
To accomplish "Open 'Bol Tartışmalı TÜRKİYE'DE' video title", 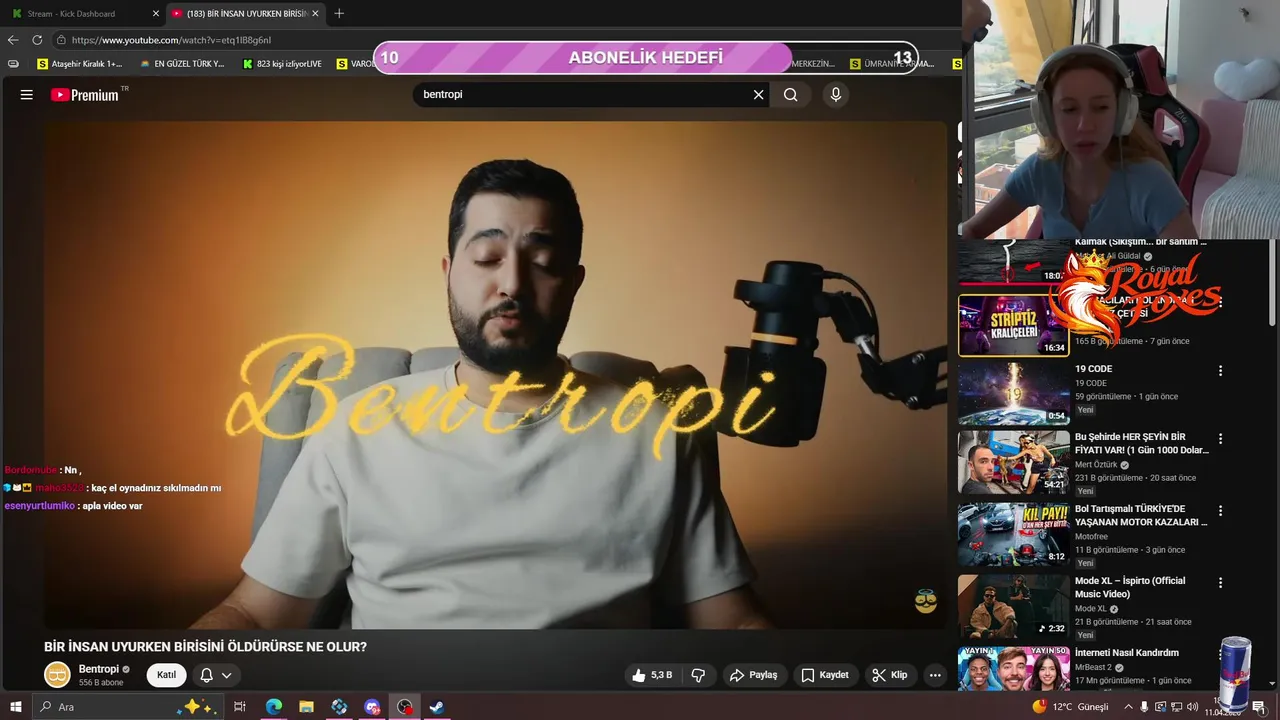I will [x=1142, y=515].
